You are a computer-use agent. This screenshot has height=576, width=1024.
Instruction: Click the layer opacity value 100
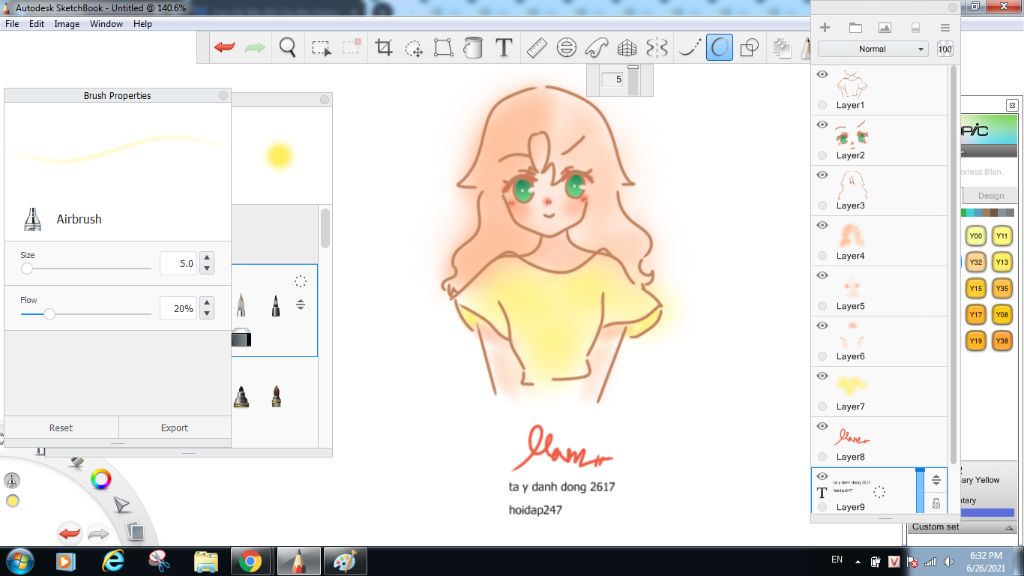[x=945, y=49]
